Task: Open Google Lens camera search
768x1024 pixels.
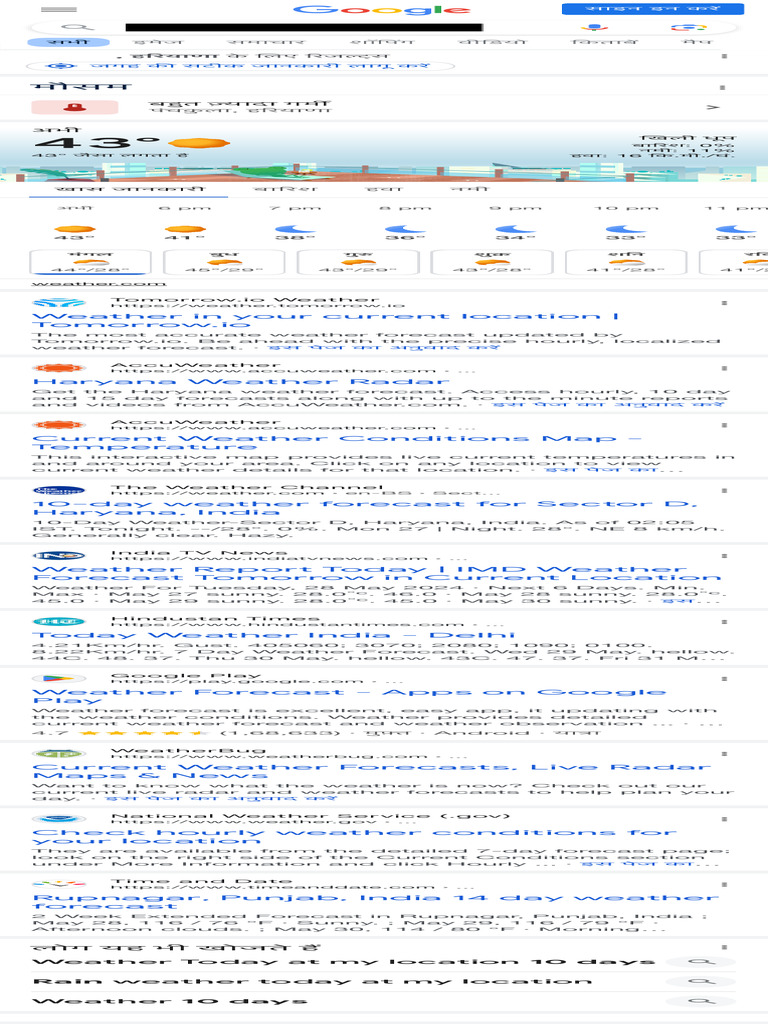Action: point(689,27)
